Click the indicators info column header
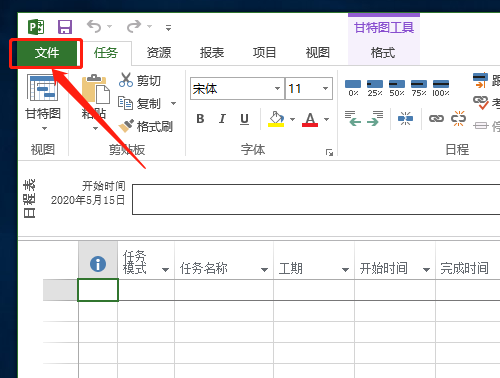500x378 pixels. [98, 260]
